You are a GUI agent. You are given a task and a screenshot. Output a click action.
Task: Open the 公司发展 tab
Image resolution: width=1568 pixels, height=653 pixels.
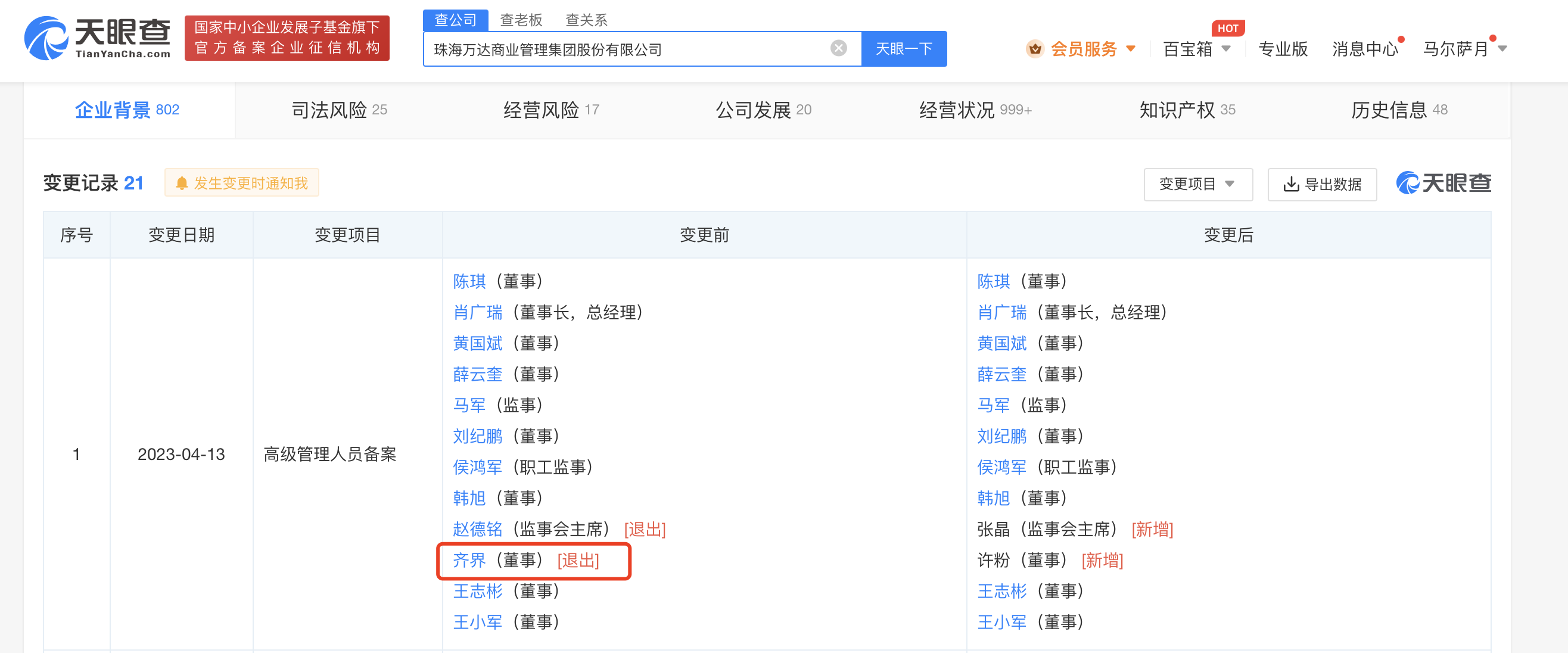coord(763,110)
